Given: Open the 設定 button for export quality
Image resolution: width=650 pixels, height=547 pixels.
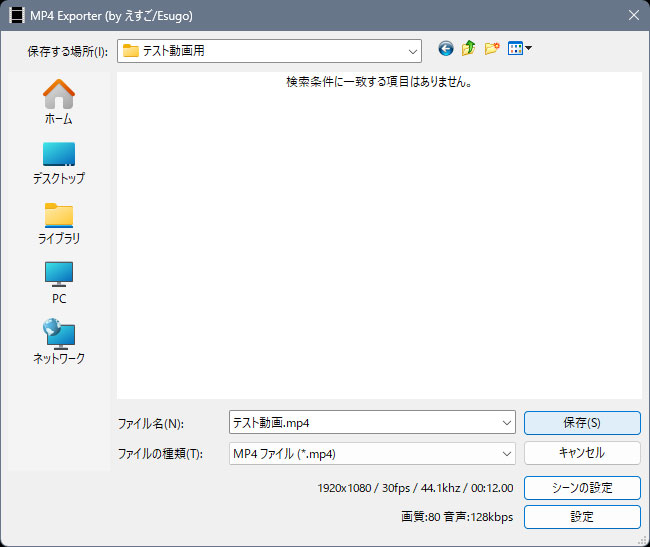Looking at the screenshot, I should [582, 517].
